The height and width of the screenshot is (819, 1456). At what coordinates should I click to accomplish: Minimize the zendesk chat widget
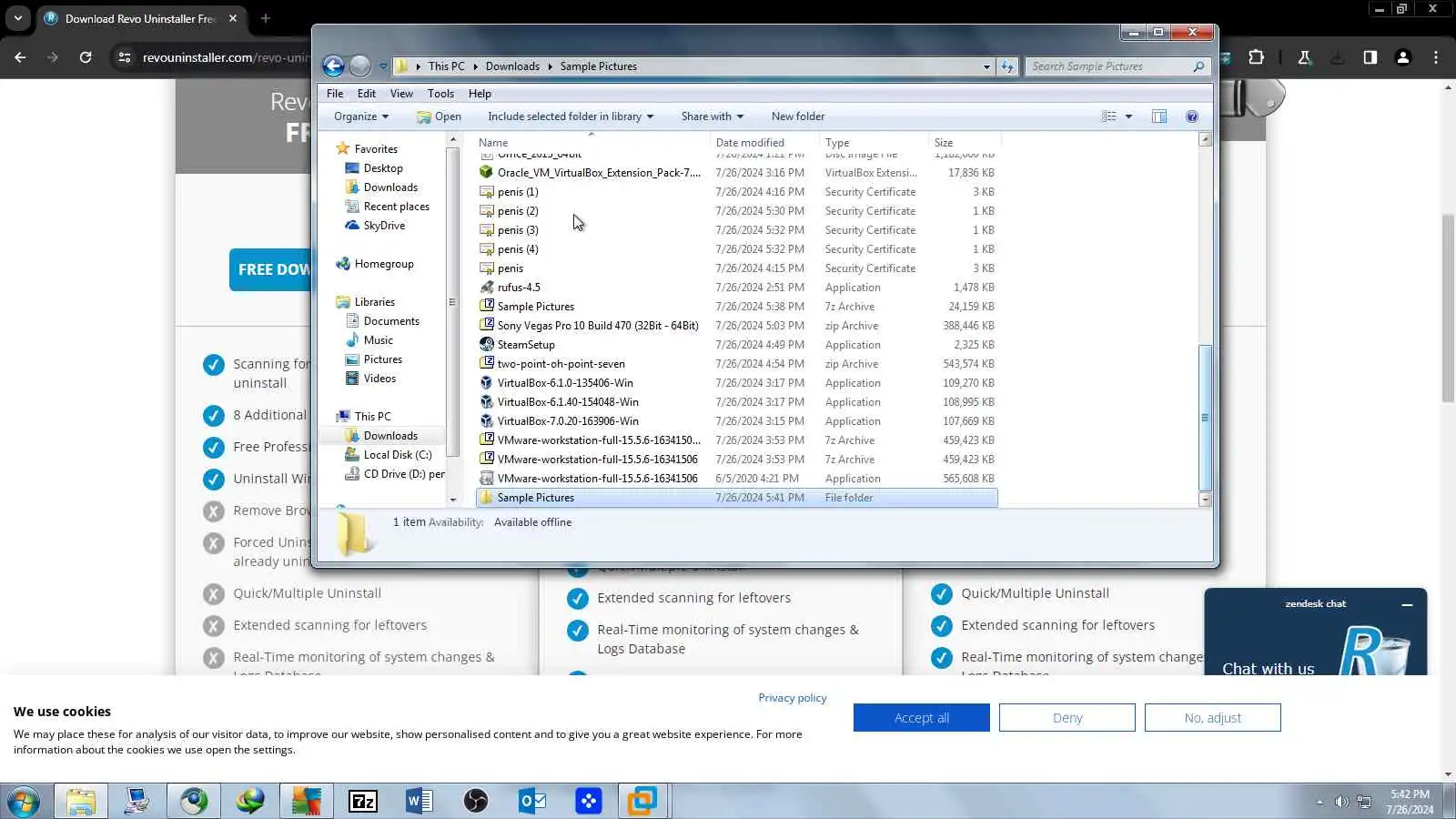(x=1407, y=604)
